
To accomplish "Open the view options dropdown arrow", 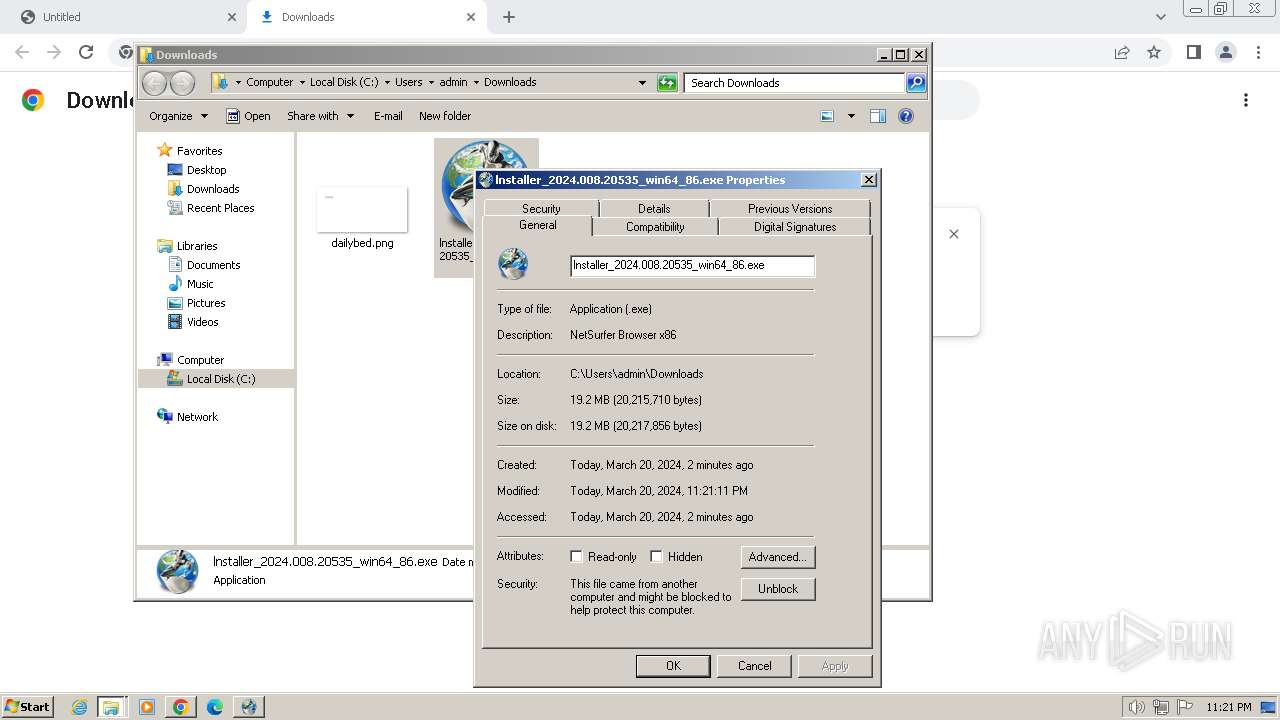I will [851, 116].
